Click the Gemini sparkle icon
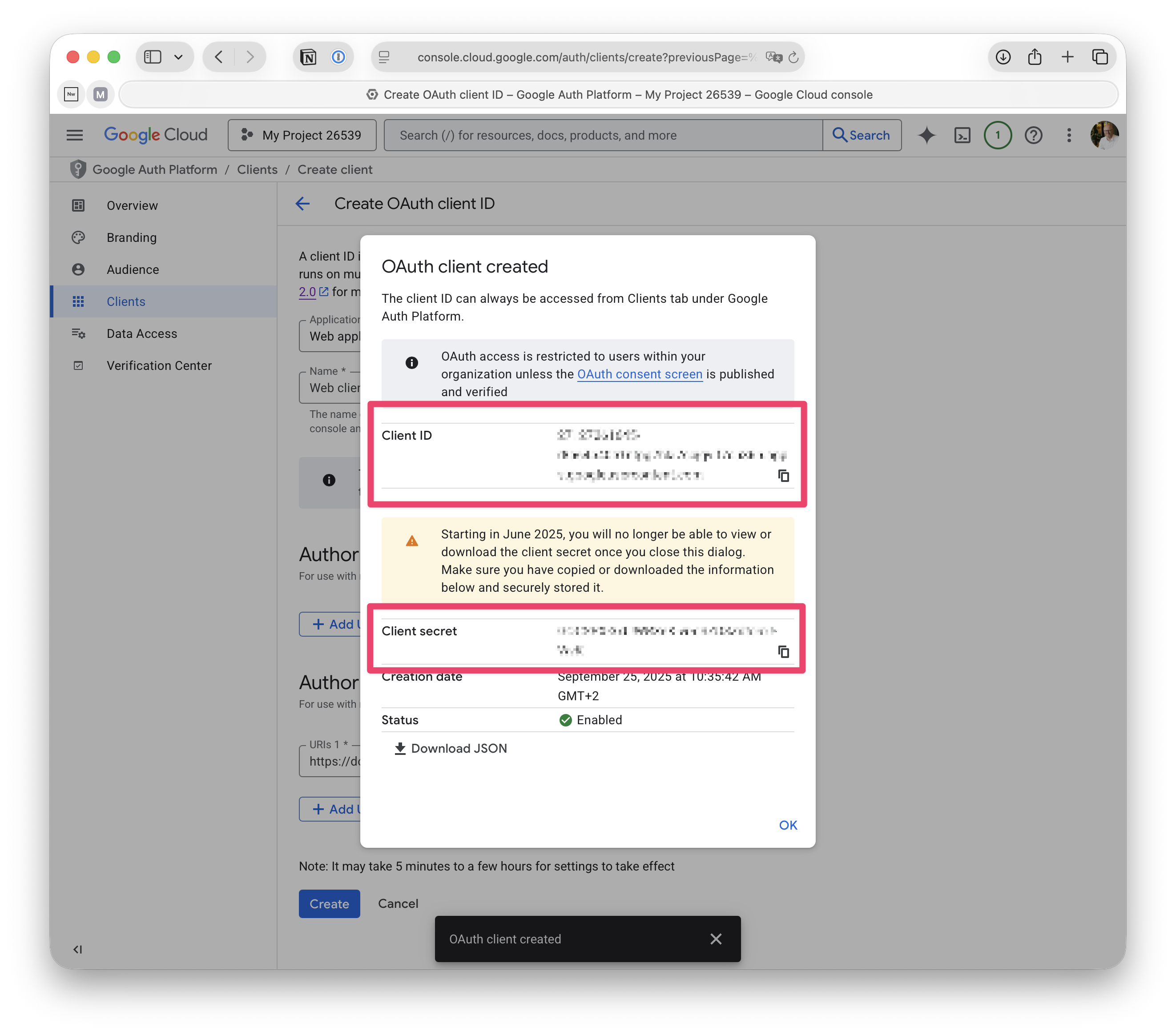This screenshot has height=1035, width=1176. (x=926, y=136)
